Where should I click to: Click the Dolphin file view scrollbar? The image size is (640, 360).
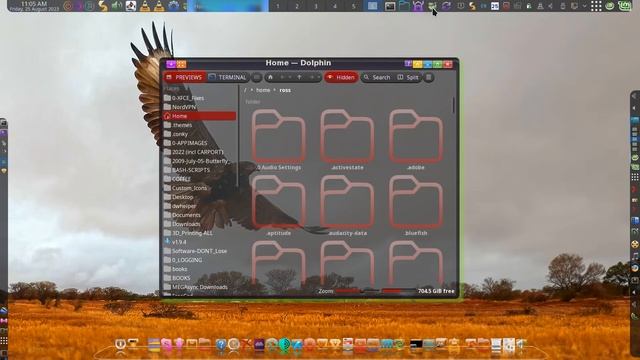coord(453,105)
